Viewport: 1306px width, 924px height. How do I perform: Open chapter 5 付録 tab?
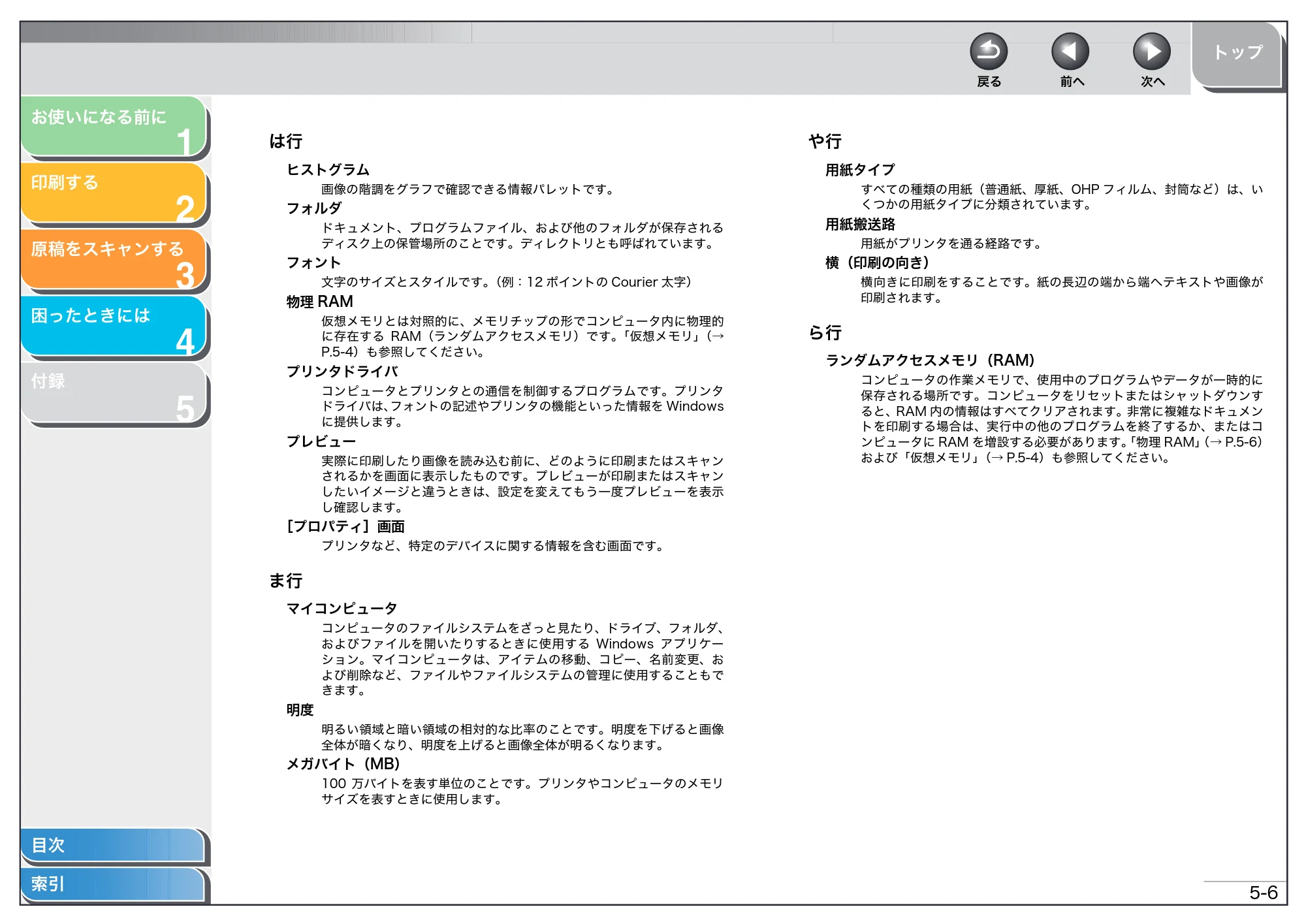point(114,392)
